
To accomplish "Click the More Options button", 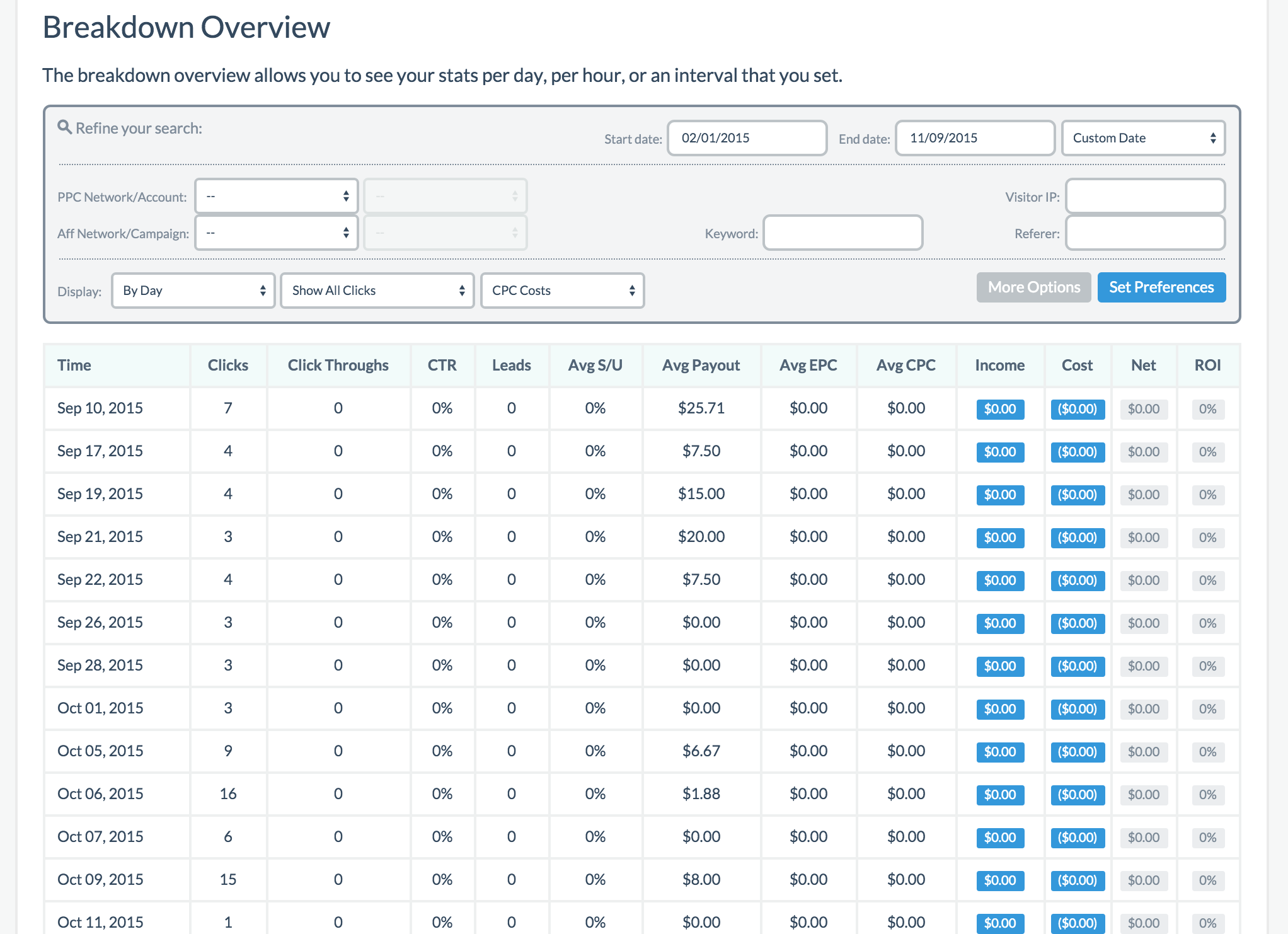I will (1033, 287).
